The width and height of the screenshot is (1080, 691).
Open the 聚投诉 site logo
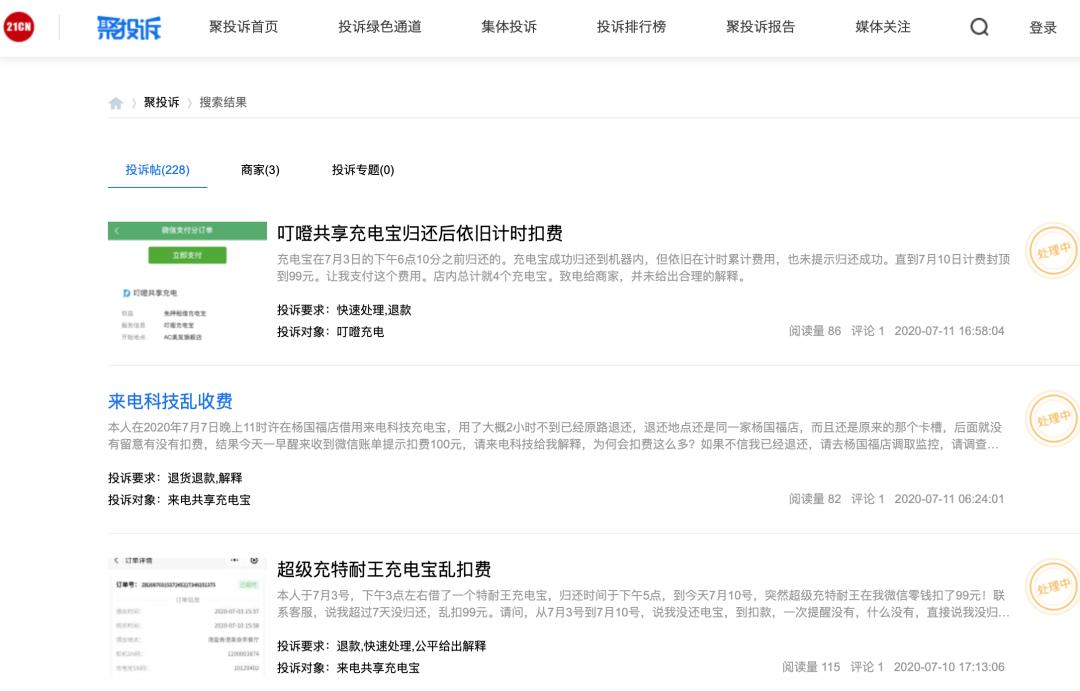tap(129, 28)
